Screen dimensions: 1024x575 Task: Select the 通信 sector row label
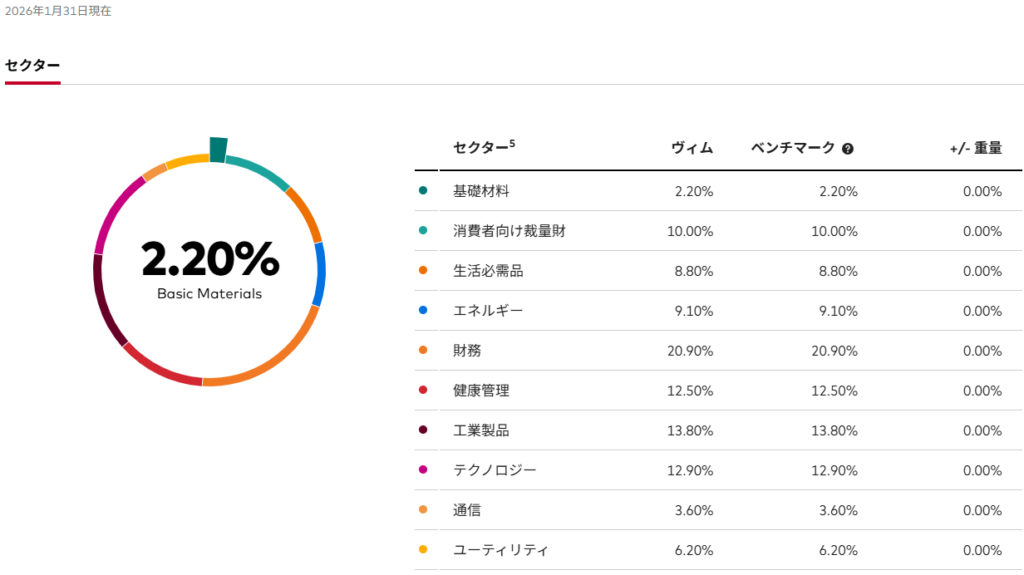tap(467, 510)
